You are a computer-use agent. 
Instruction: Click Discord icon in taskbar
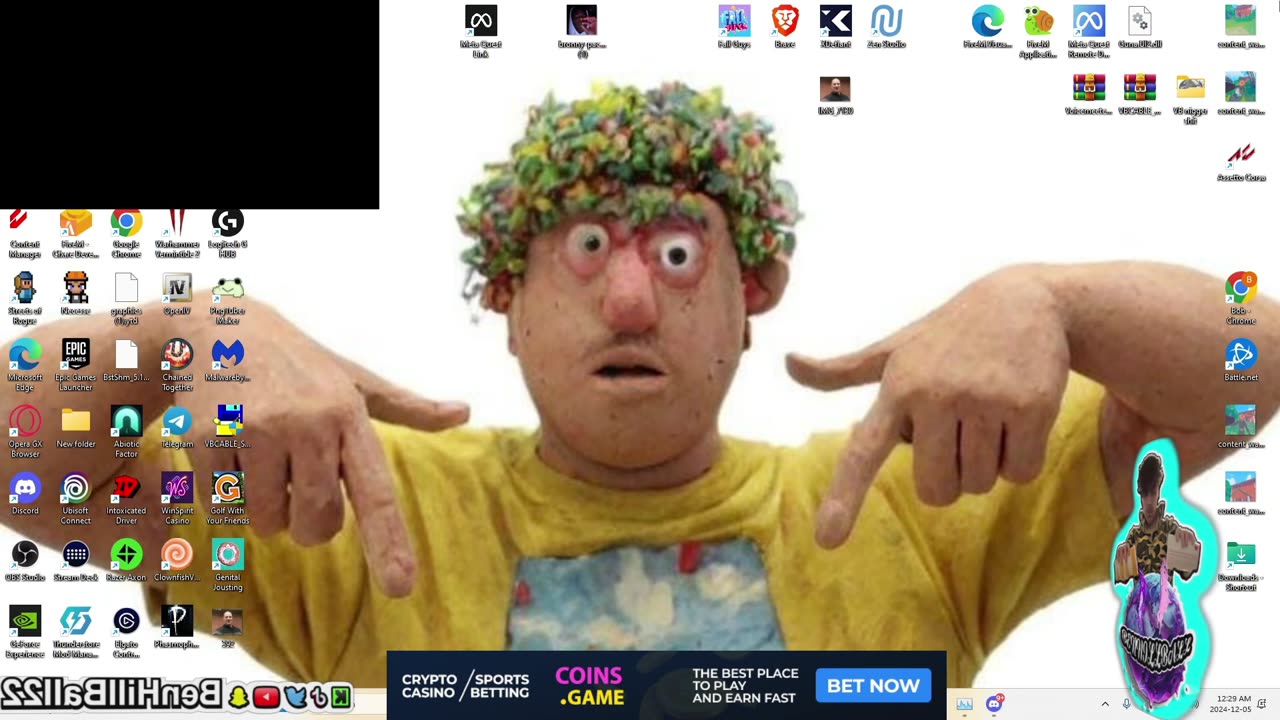994,704
